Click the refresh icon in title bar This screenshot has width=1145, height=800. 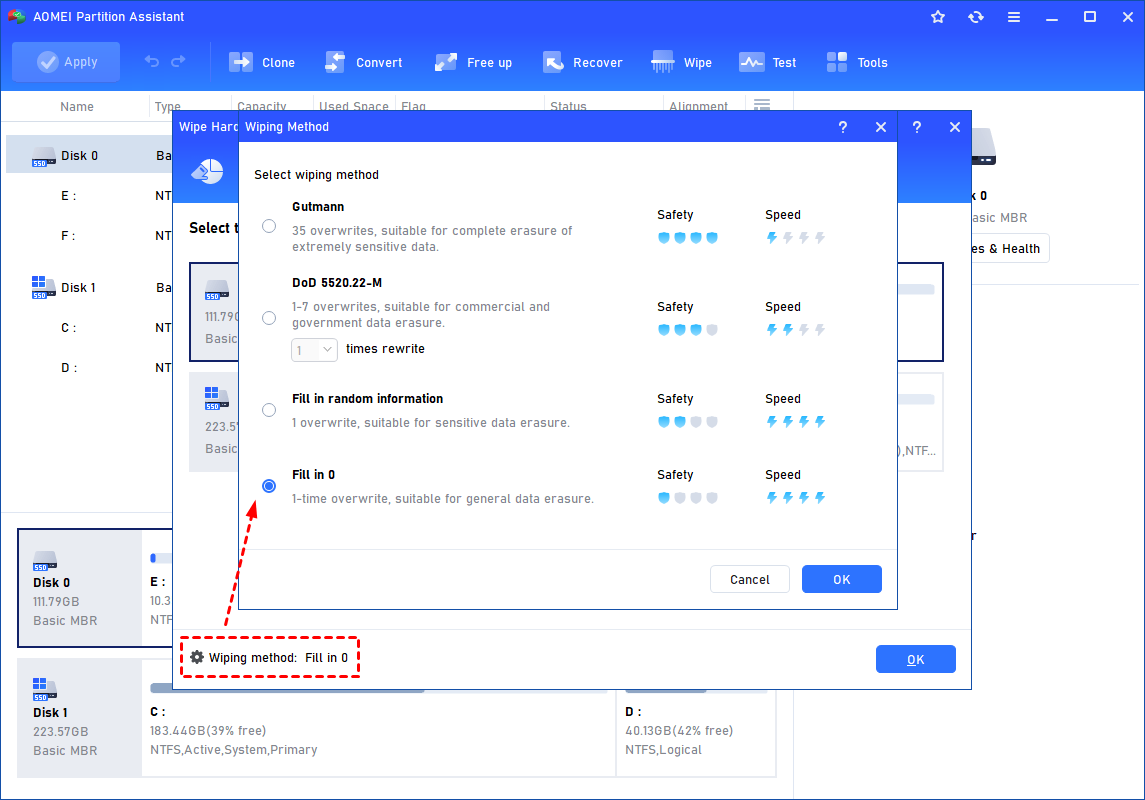pos(975,17)
